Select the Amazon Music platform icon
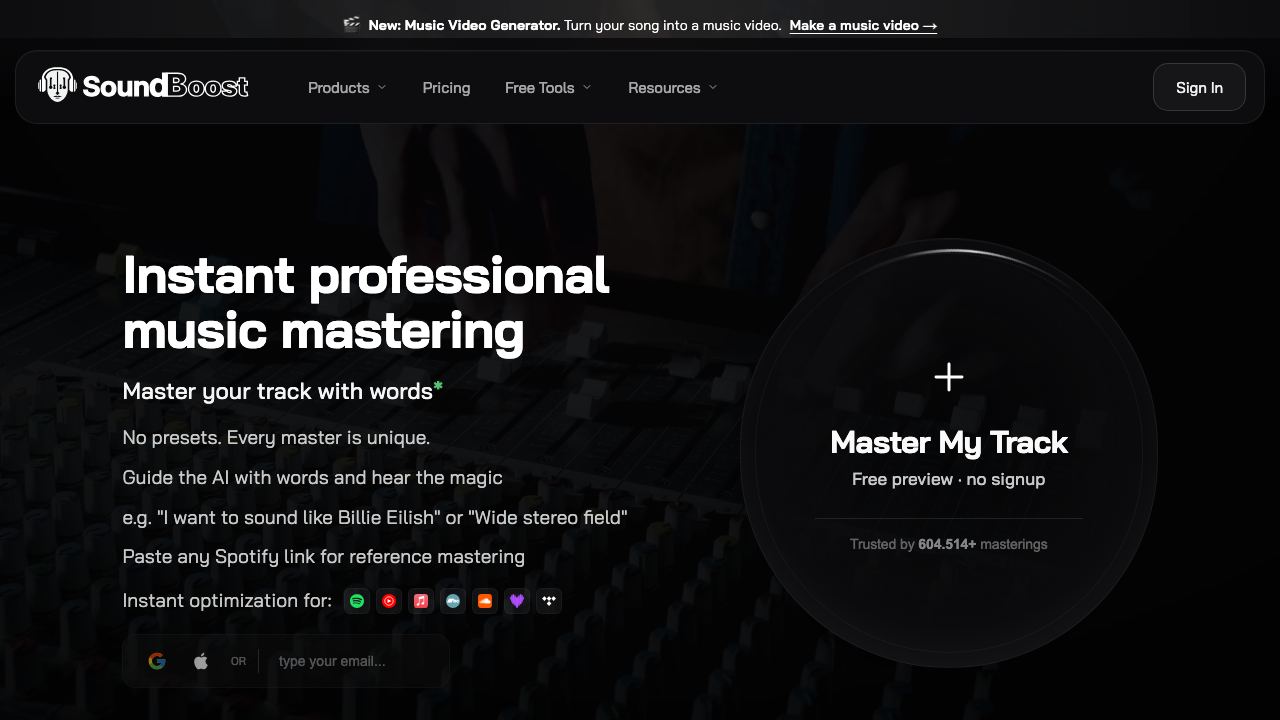This screenshot has height=720, width=1280. (x=453, y=601)
